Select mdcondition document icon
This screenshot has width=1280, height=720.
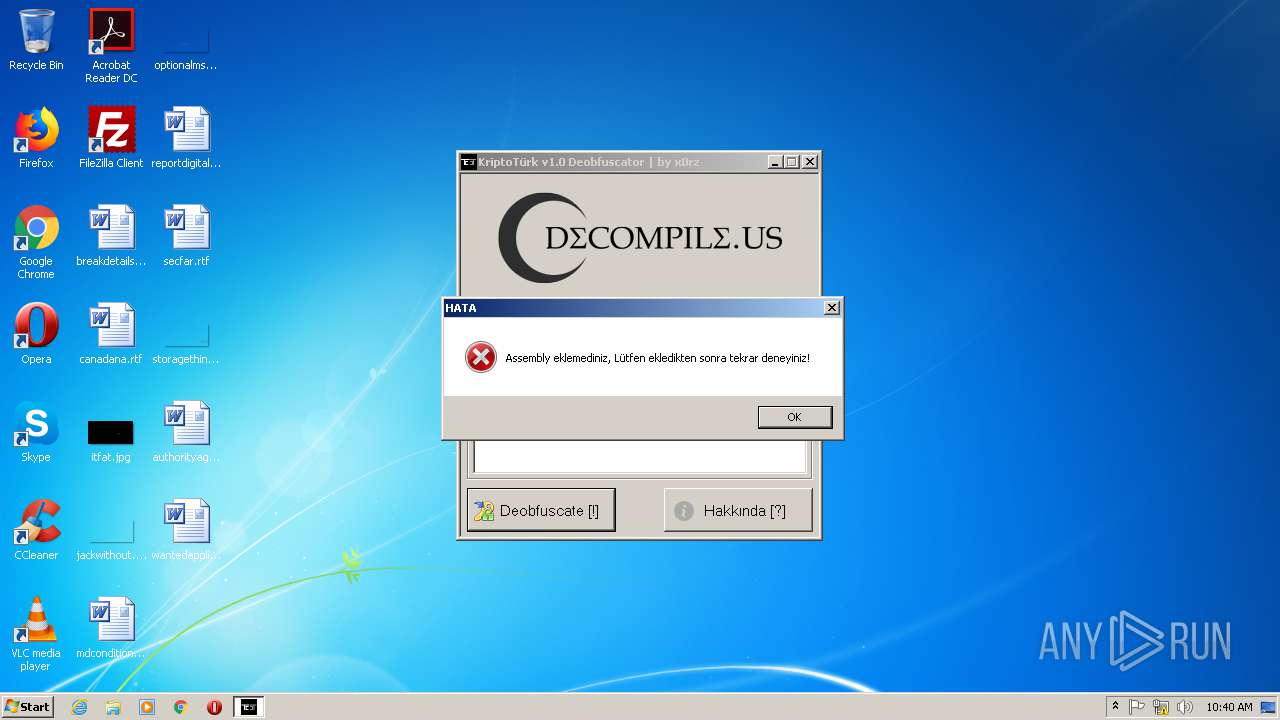point(111,628)
